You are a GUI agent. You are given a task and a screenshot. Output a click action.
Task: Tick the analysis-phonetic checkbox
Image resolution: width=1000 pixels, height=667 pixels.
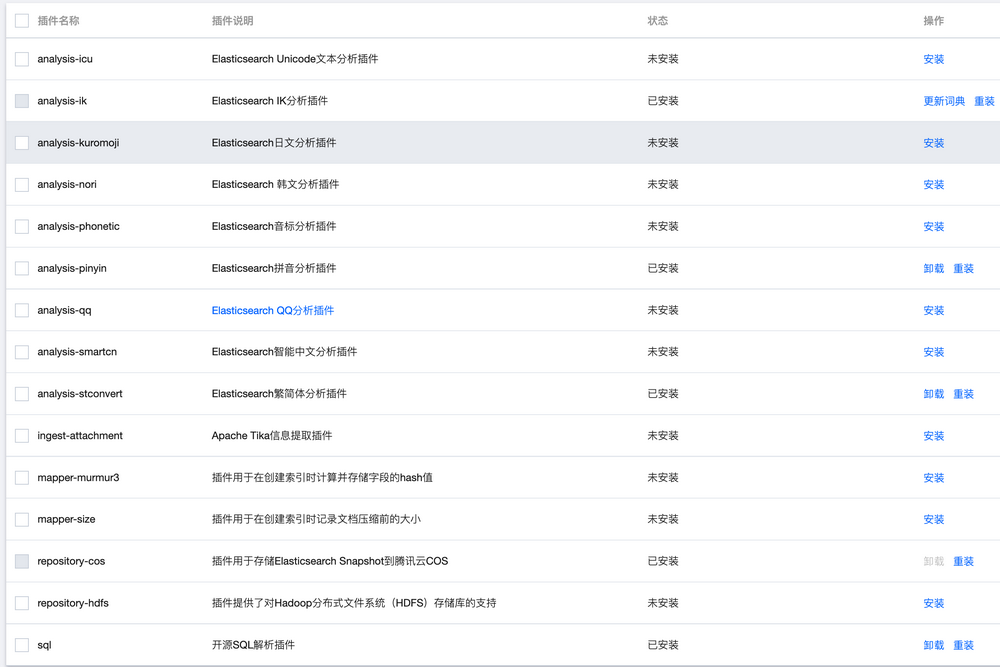click(x=22, y=226)
